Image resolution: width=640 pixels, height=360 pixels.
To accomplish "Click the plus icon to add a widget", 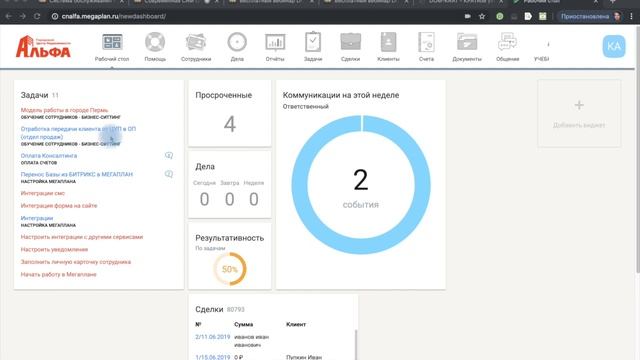I will pyautogui.click(x=579, y=105).
